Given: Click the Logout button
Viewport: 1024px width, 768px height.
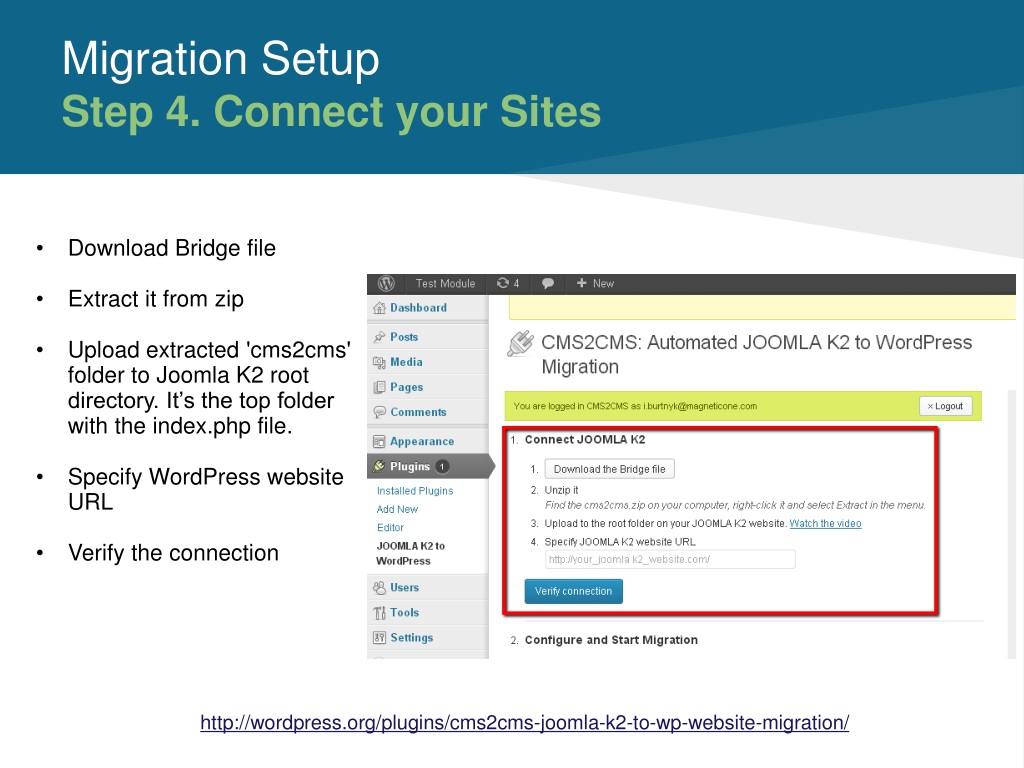Looking at the screenshot, I should point(945,406).
